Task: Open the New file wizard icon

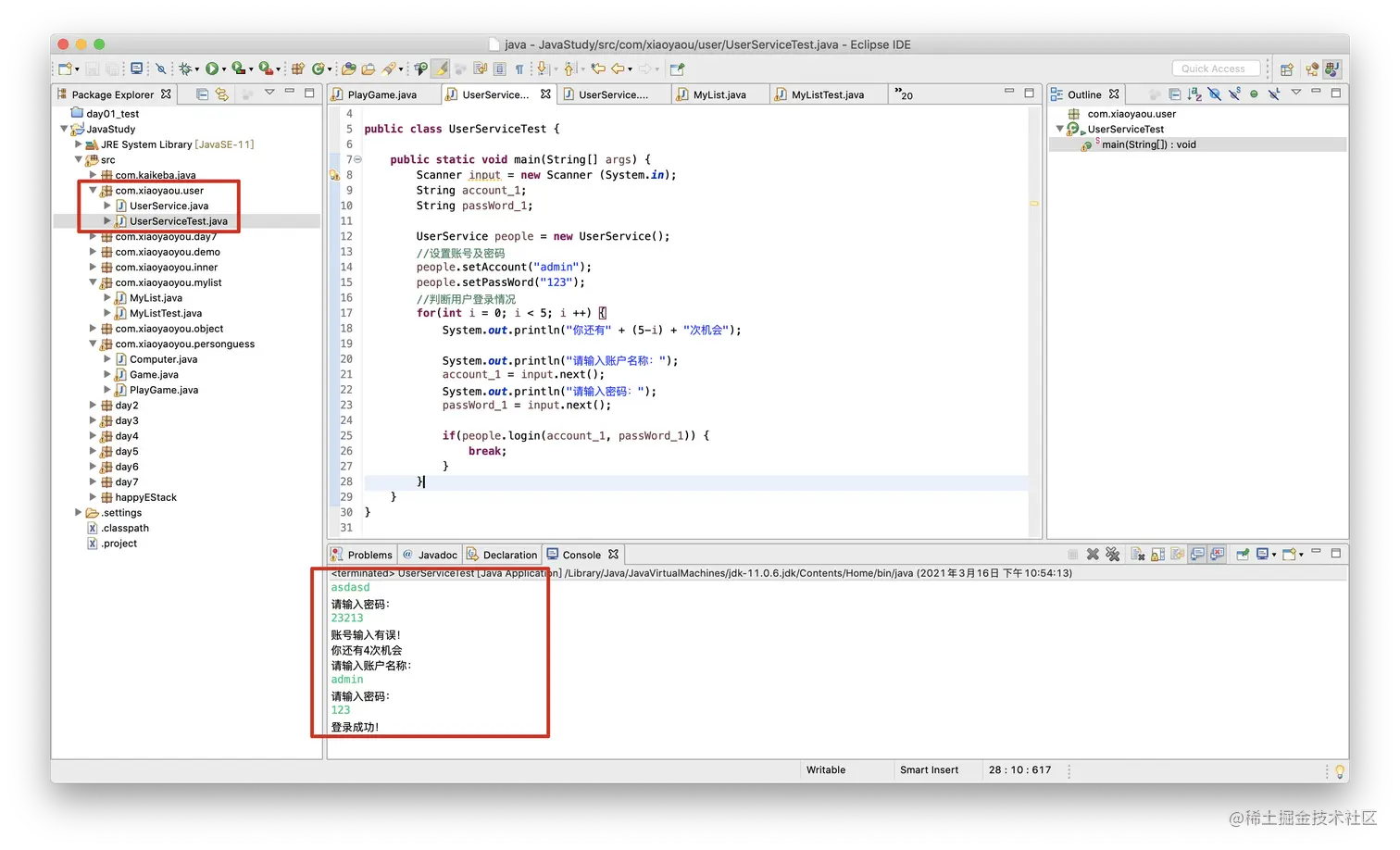Action: pos(65,69)
